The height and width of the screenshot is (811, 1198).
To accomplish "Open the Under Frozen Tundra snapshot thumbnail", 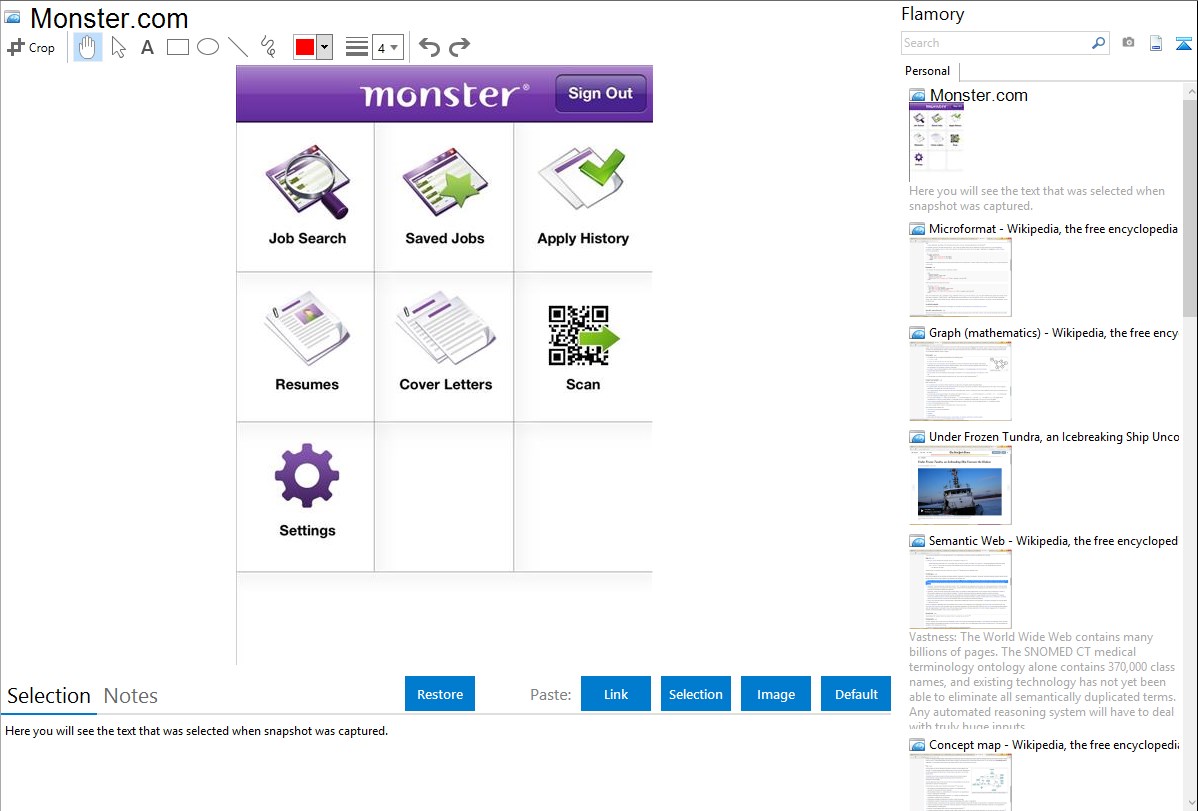I will [960, 485].
